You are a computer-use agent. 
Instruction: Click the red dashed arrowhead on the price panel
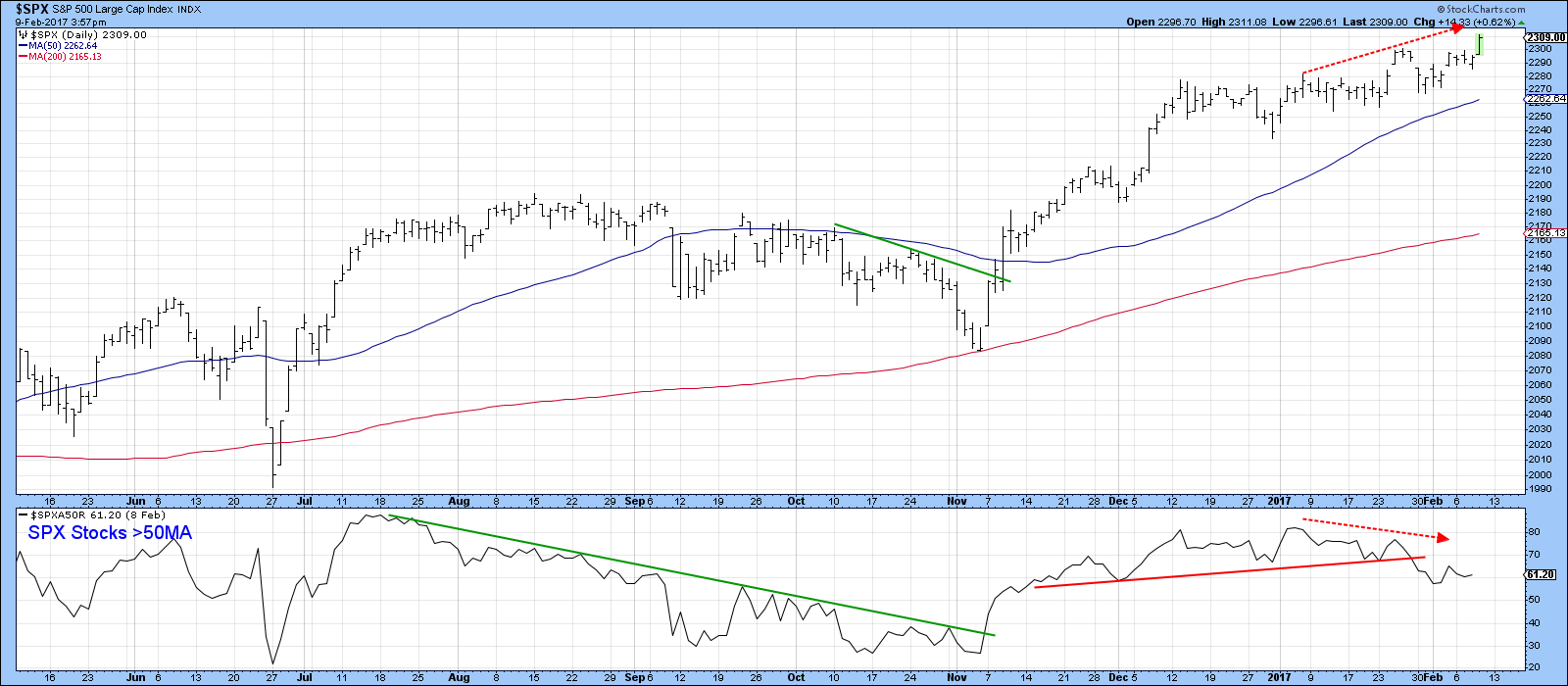(1459, 29)
